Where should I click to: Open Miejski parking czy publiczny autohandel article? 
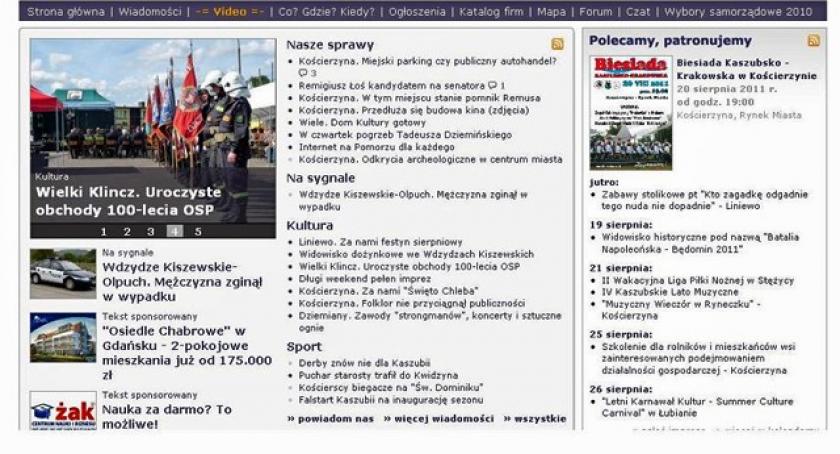click(428, 61)
